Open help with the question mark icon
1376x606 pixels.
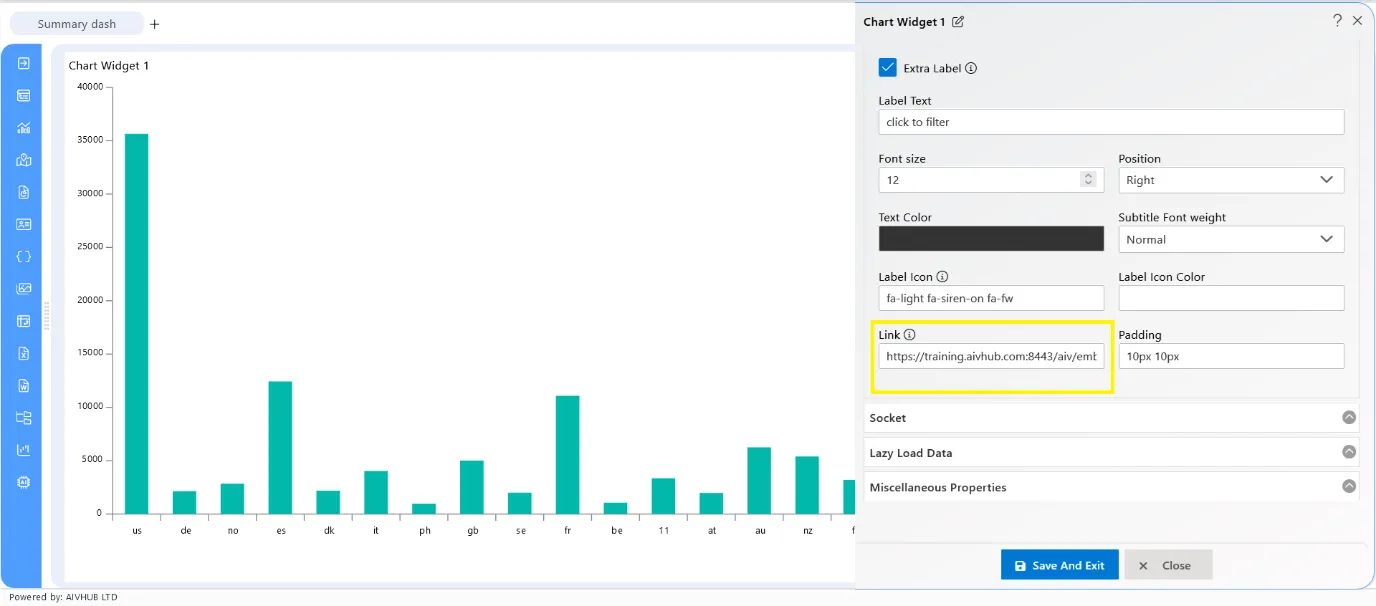1337,20
